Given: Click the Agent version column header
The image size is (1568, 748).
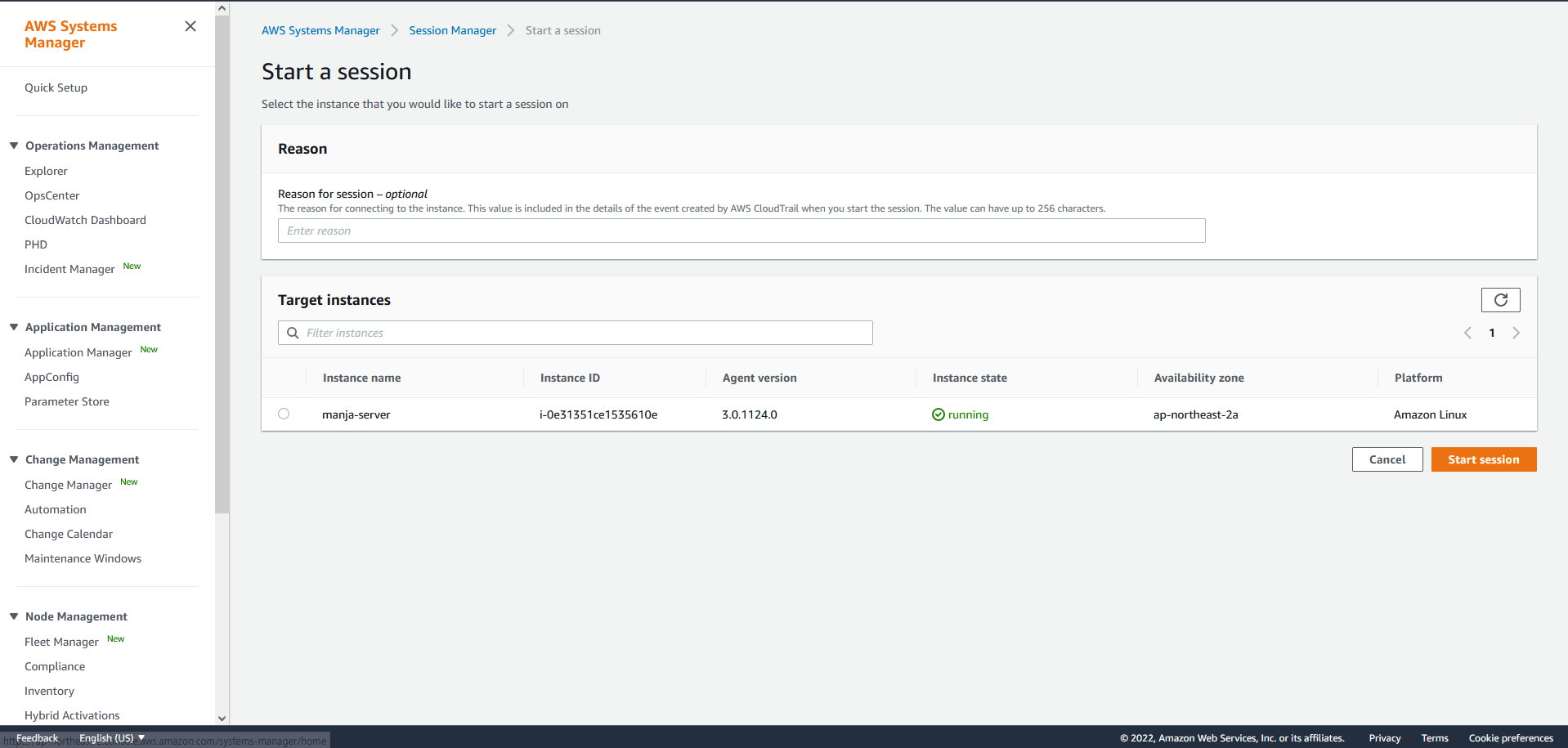Looking at the screenshot, I should pos(759,378).
